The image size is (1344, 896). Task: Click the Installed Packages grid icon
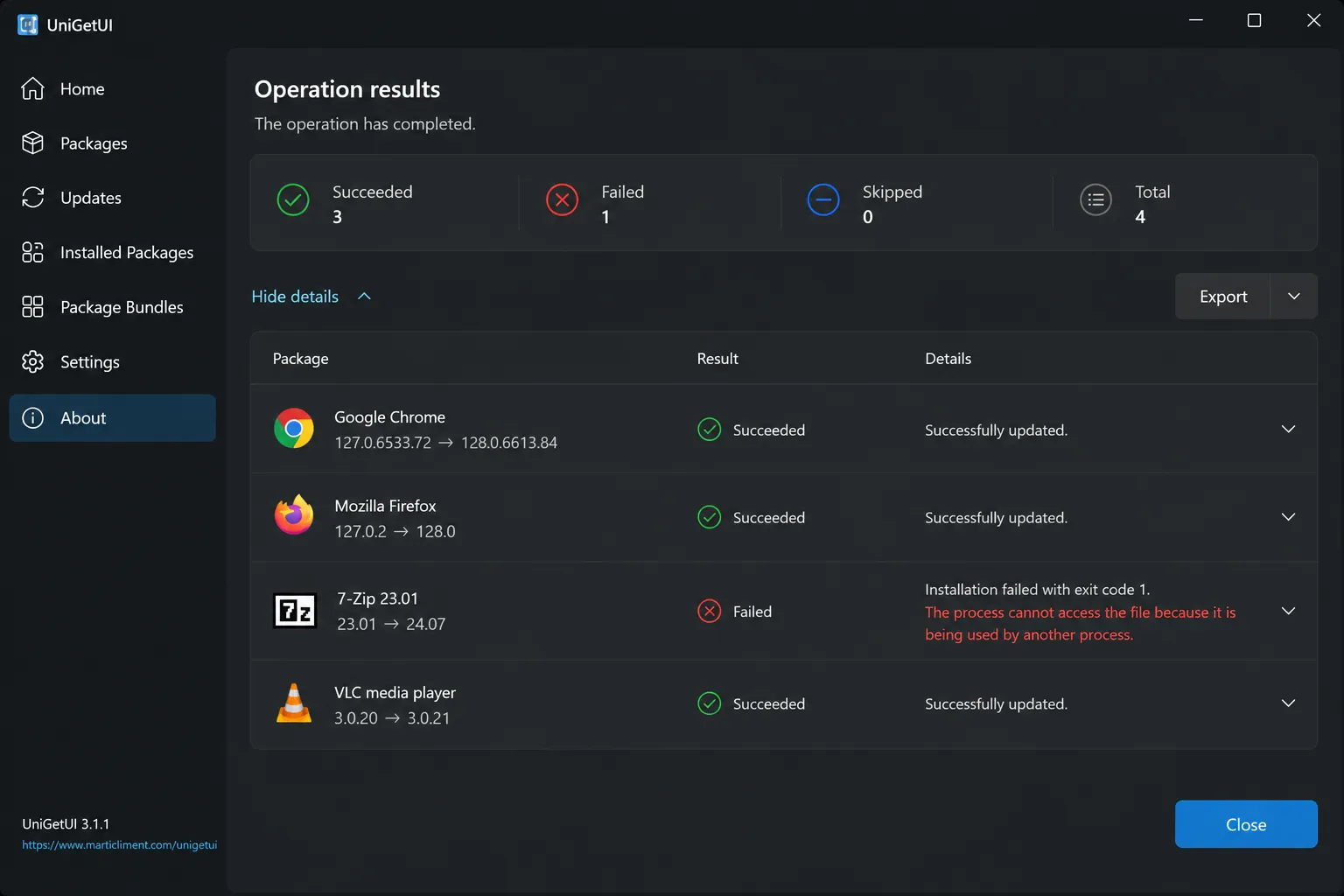pos(32,252)
